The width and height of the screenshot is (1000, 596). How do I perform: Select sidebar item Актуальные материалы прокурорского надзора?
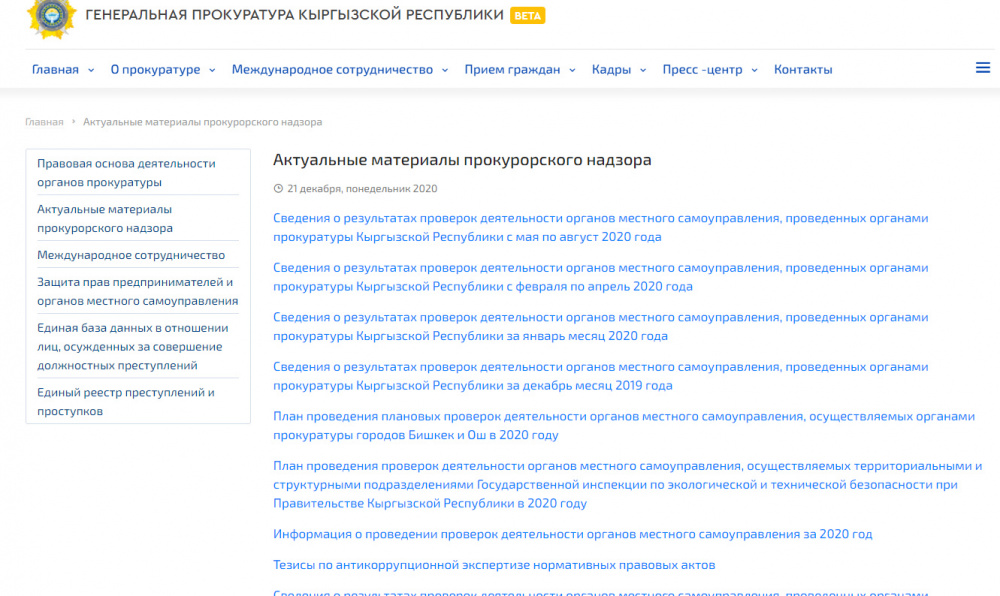pos(103,218)
